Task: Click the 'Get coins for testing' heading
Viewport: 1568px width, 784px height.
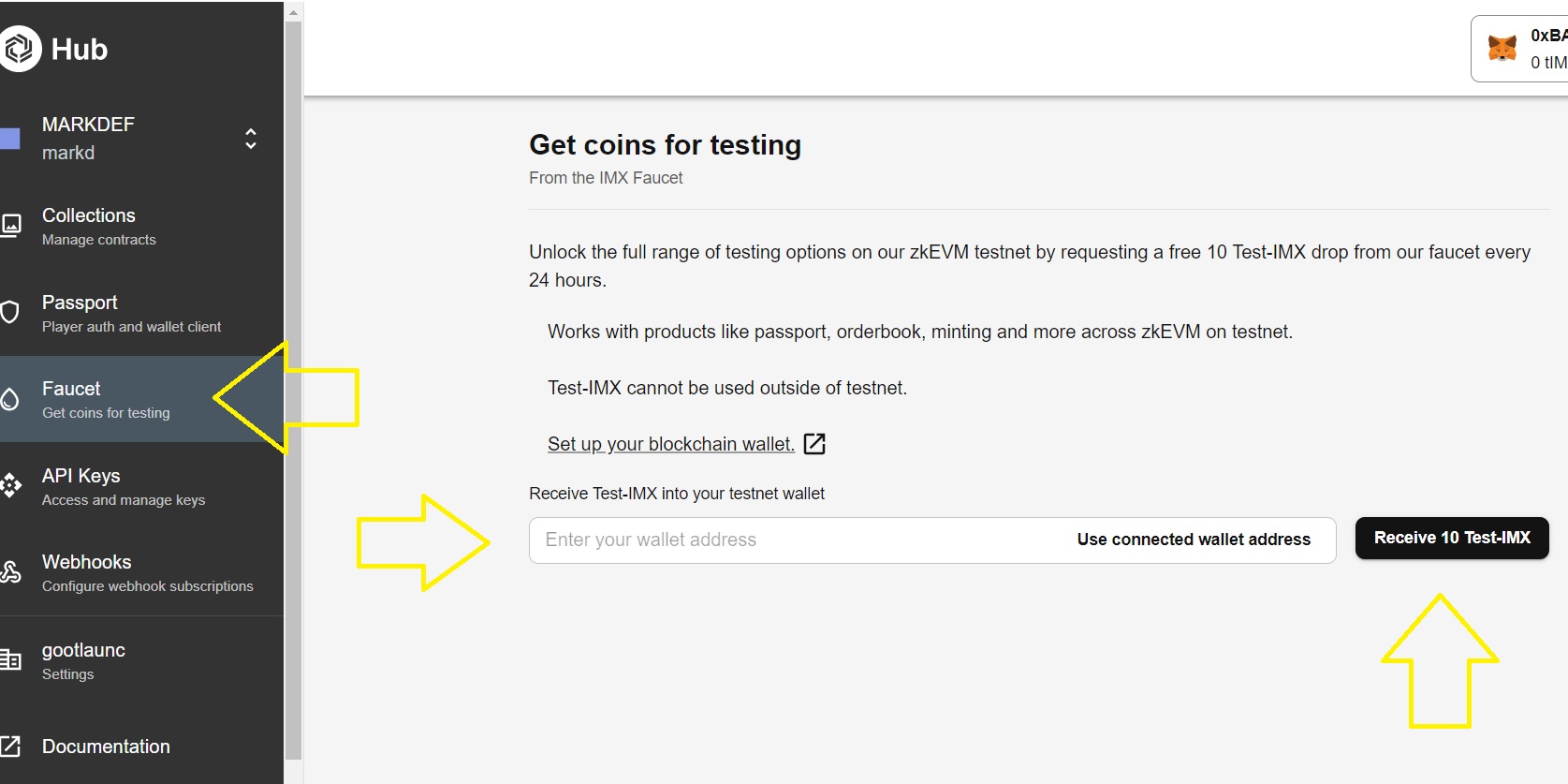Action: coord(665,145)
